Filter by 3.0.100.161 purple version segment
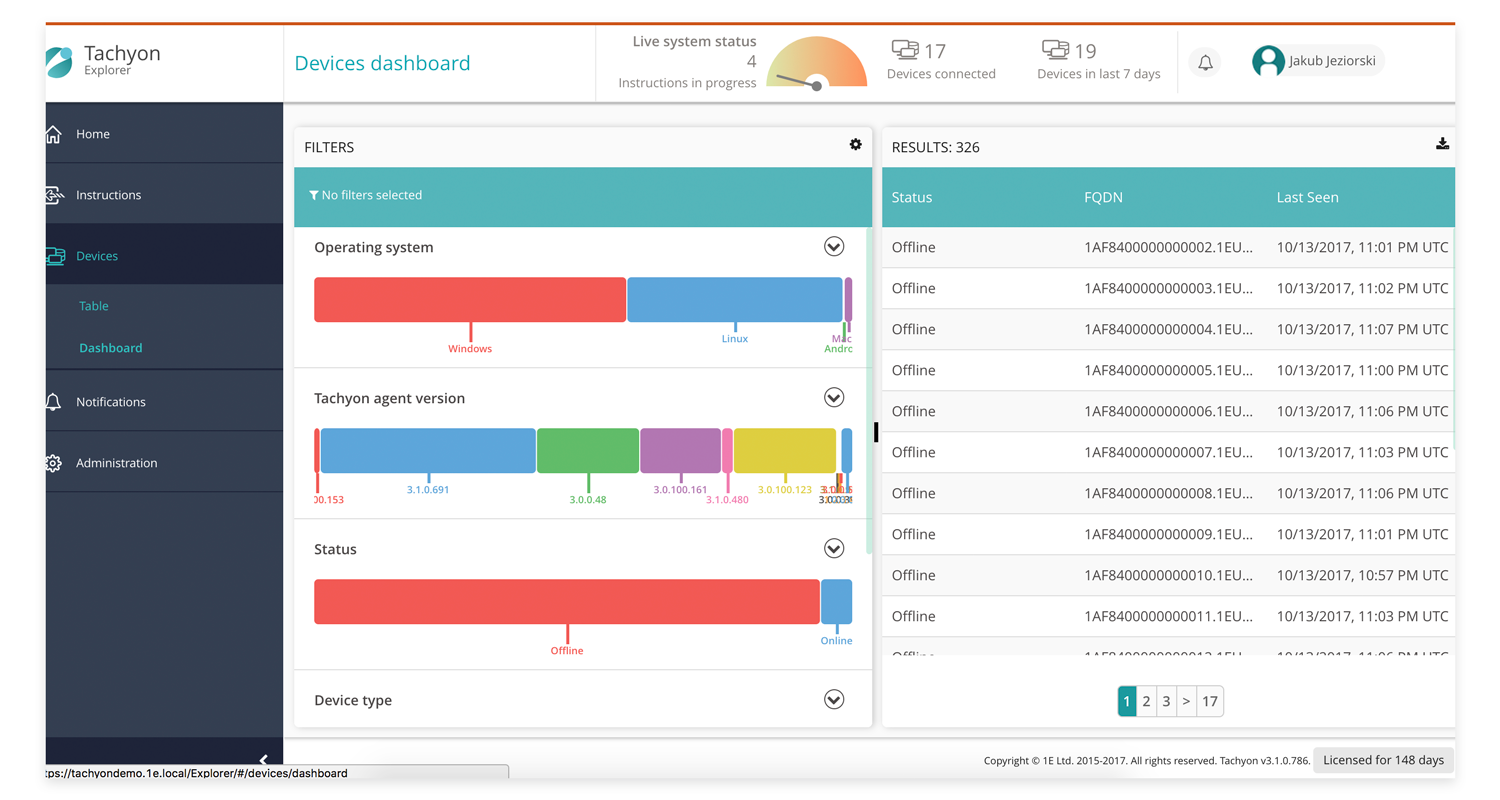 click(680, 451)
